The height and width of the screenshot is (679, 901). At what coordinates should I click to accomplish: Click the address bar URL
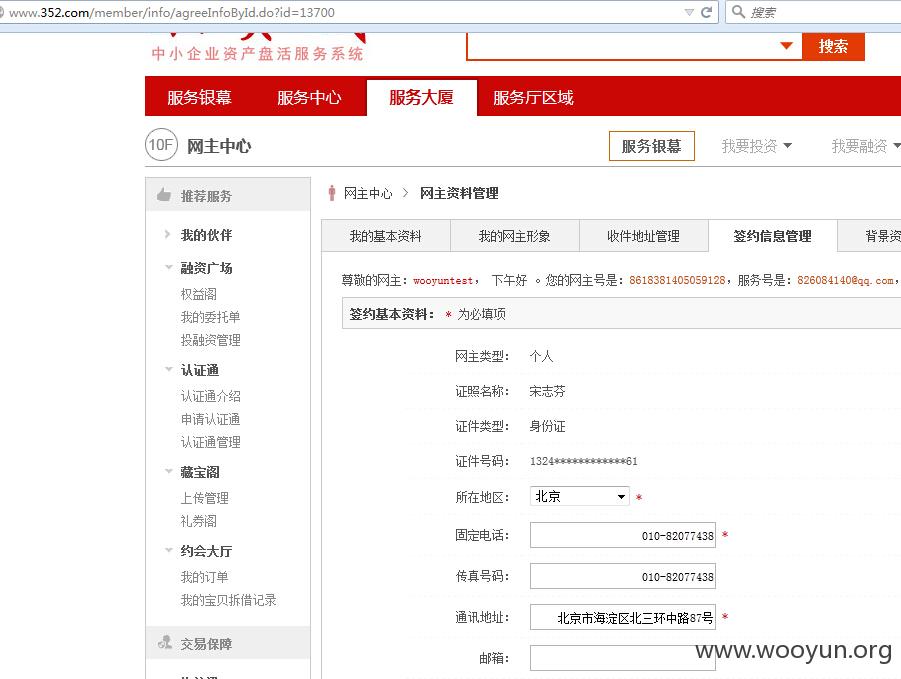click(x=172, y=12)
